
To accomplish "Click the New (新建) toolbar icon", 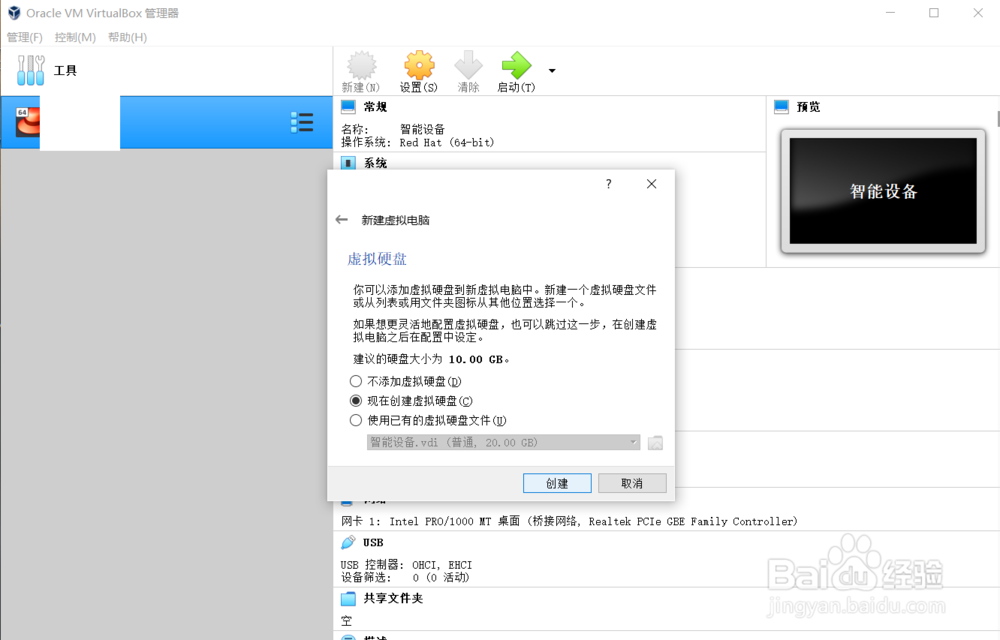I will 361,65.
